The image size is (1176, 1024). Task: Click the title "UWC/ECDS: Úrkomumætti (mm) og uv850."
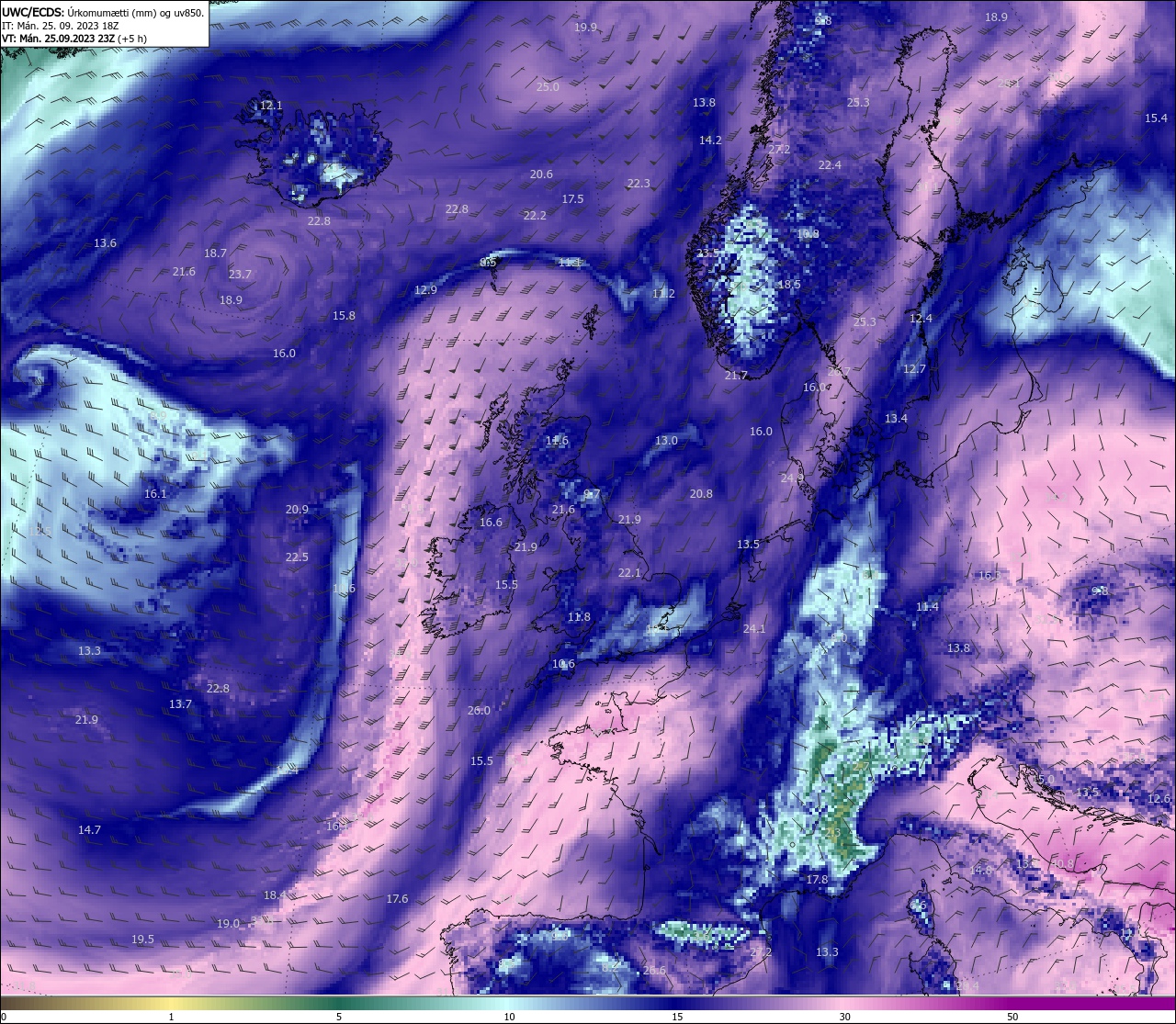click(103, 13)
